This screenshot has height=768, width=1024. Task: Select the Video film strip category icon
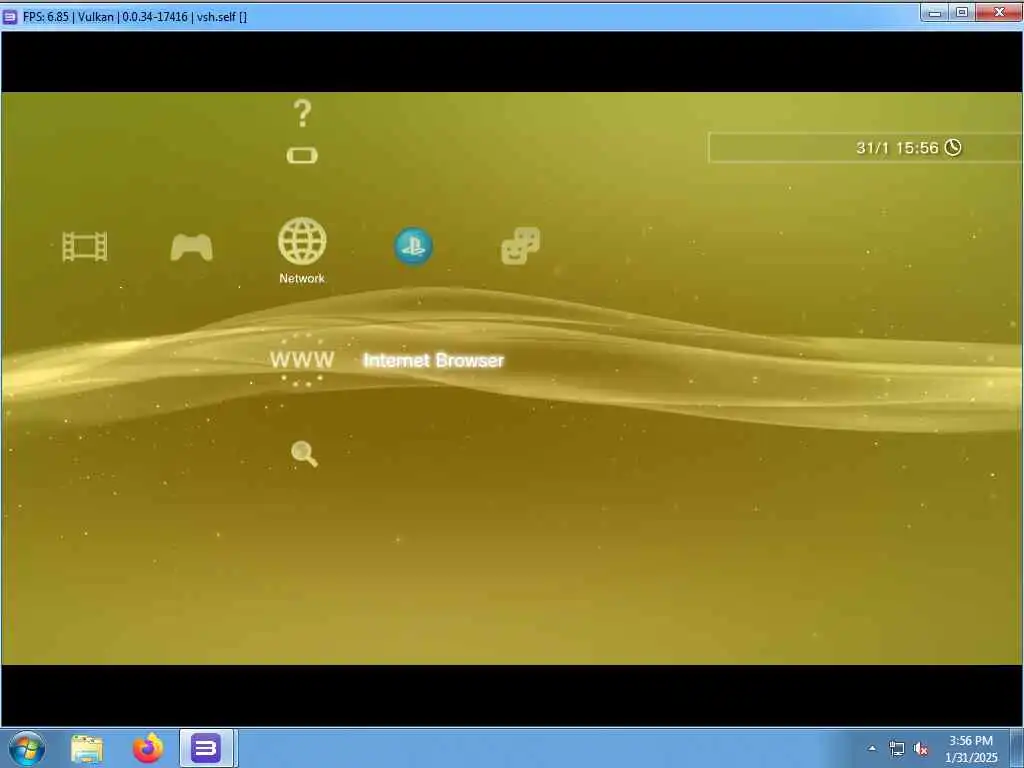coord(84,247)
